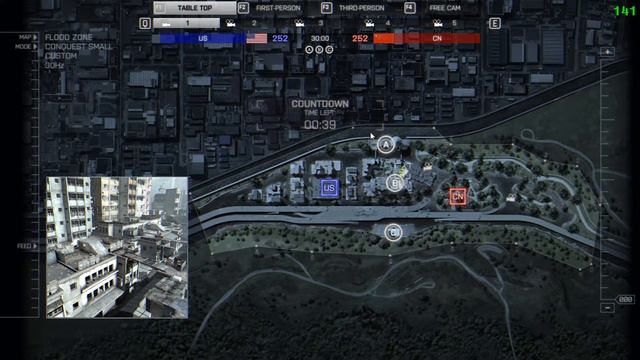640x360 pixels.
Task: Open the picture-in-picture camera preview
Action: pyautogui.click(x=117, y=247)
